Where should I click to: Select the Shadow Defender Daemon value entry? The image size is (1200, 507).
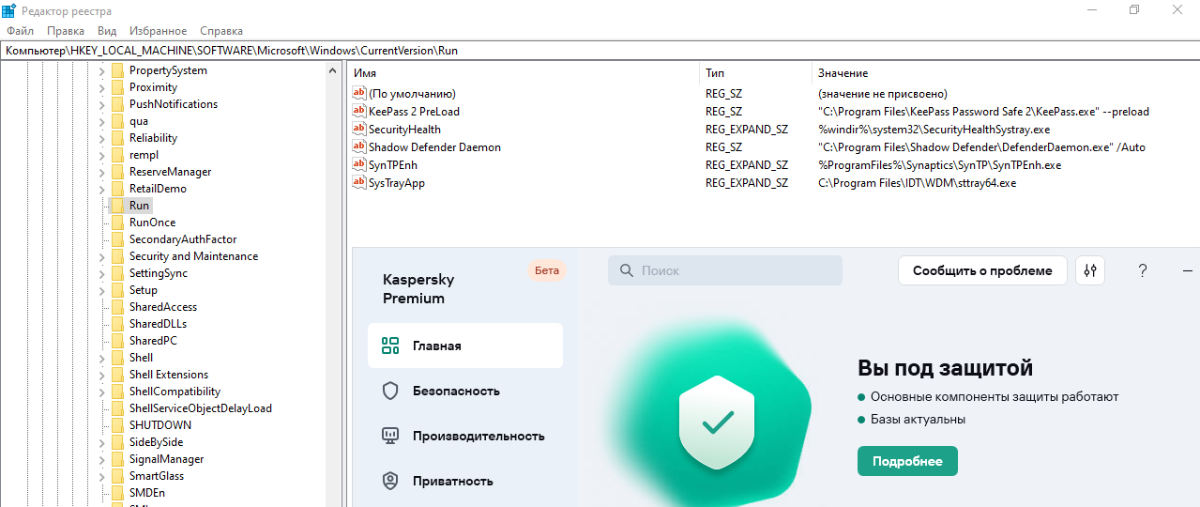click(x=434, y=147)
